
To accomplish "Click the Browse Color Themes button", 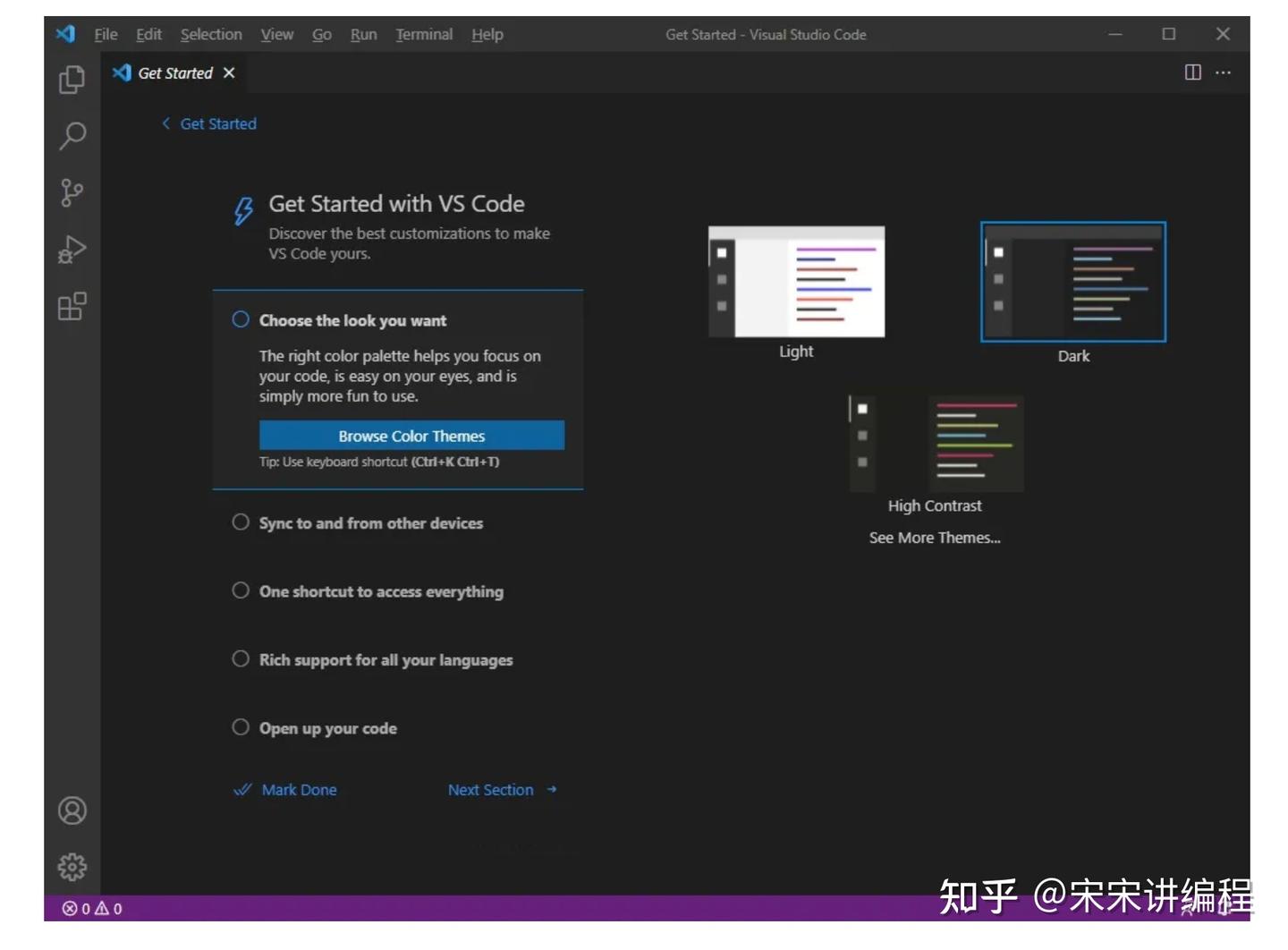I will point(411,436).
